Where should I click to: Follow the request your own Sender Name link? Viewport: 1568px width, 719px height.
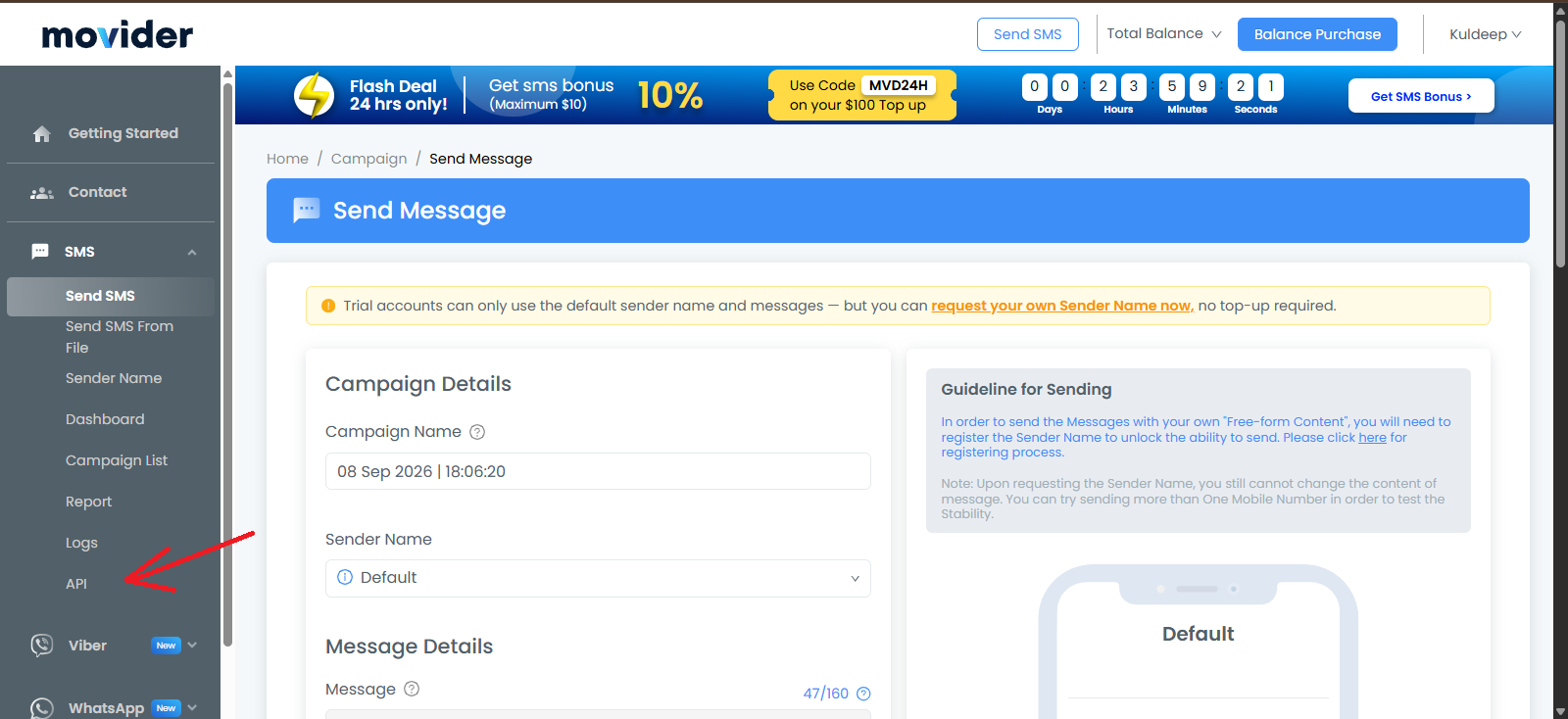pyautogui.click(x=1062, y=306)
